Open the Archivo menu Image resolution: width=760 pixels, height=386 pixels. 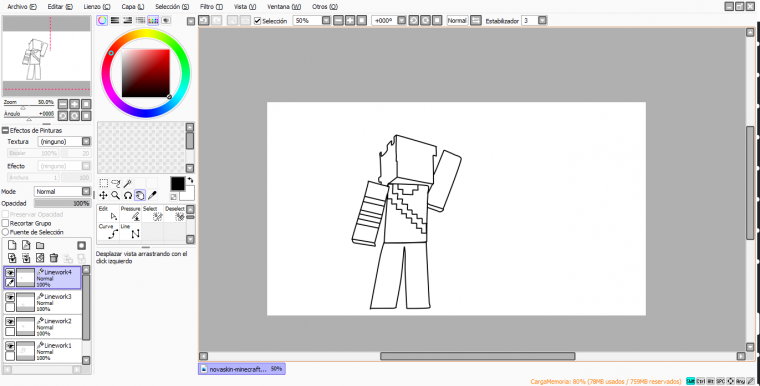(x=22, y=7)
